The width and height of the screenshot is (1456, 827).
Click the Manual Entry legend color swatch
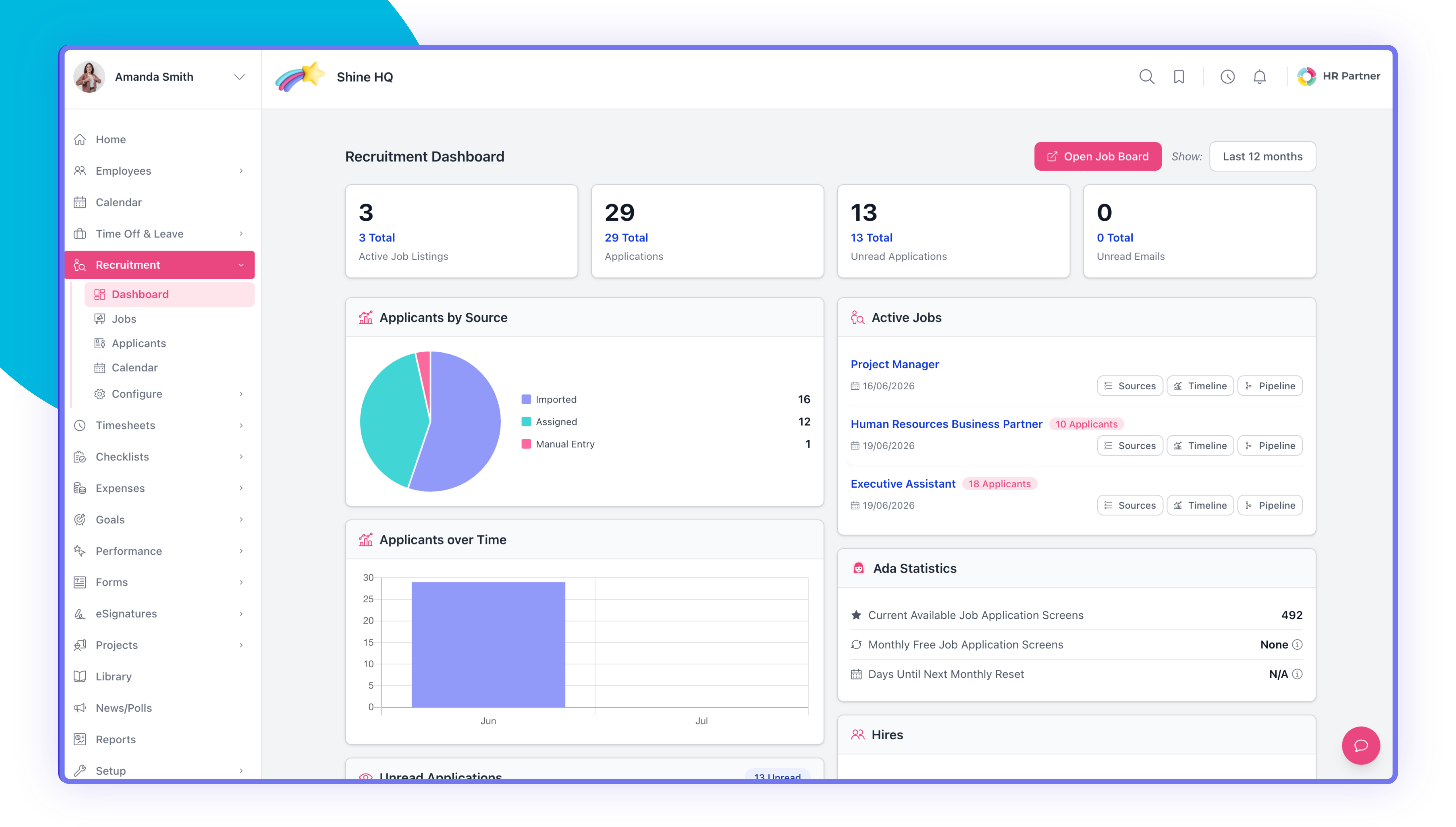pos(526,444)
